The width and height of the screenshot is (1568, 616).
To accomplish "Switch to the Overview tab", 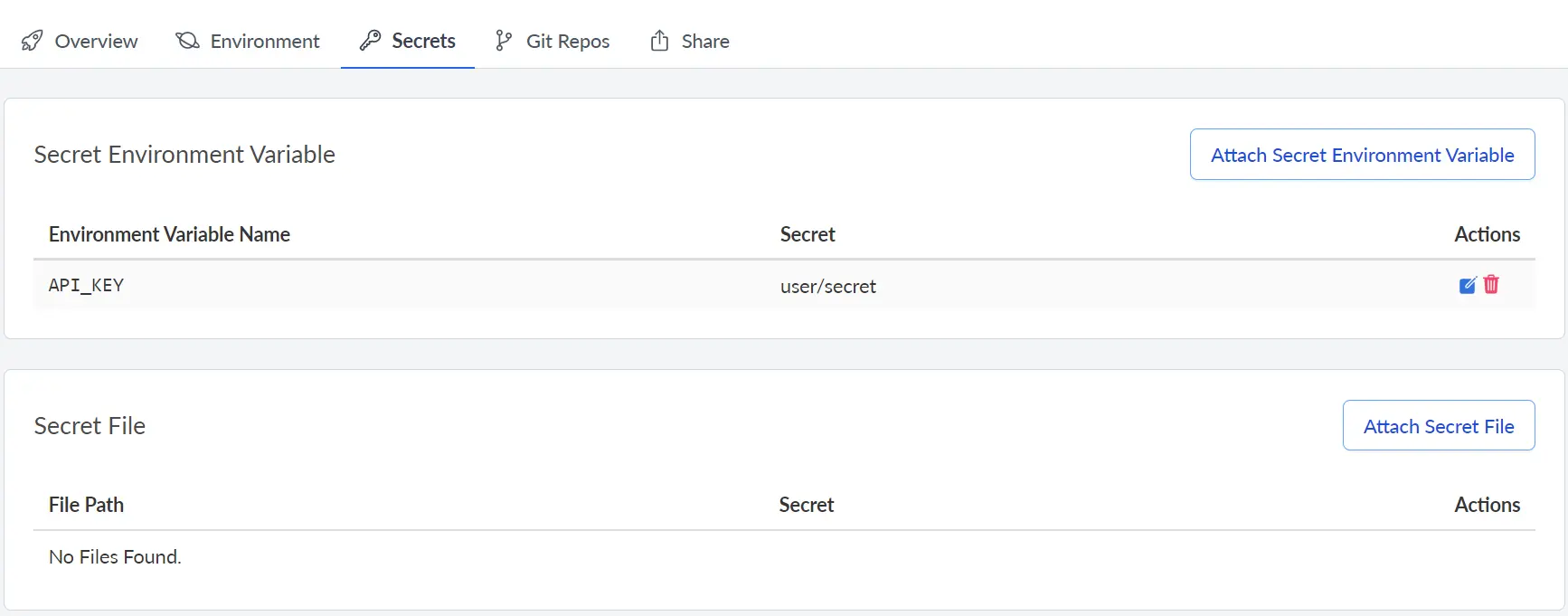I will [x=96, y=41].
